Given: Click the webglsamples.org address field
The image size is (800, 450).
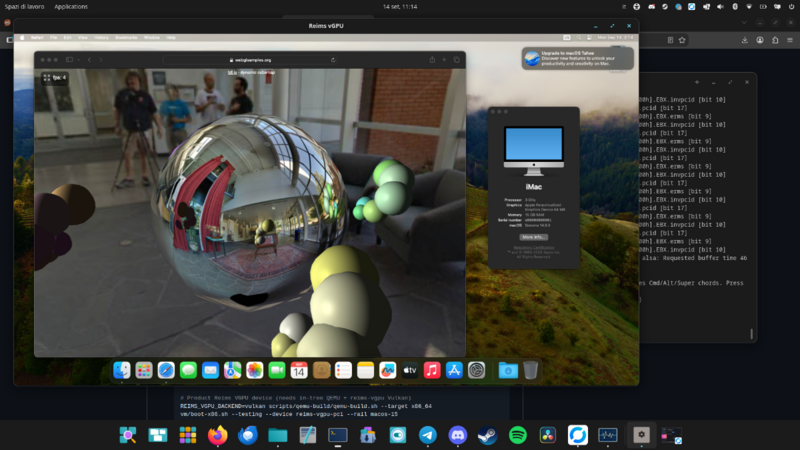Looking at the screenshot, I should (250, 60).
